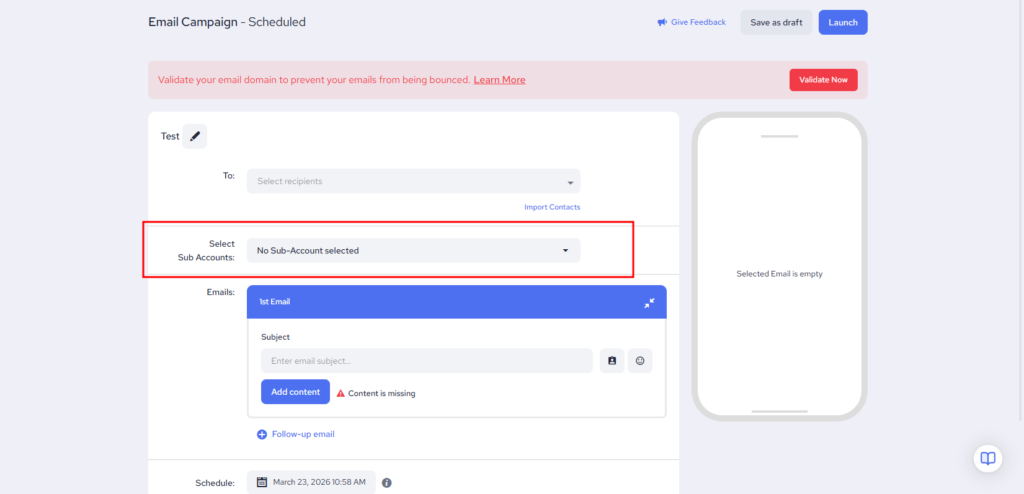The image size is (1024, 494).
Task: Click the info icon next to schedule date
Action: pos(387,483)
